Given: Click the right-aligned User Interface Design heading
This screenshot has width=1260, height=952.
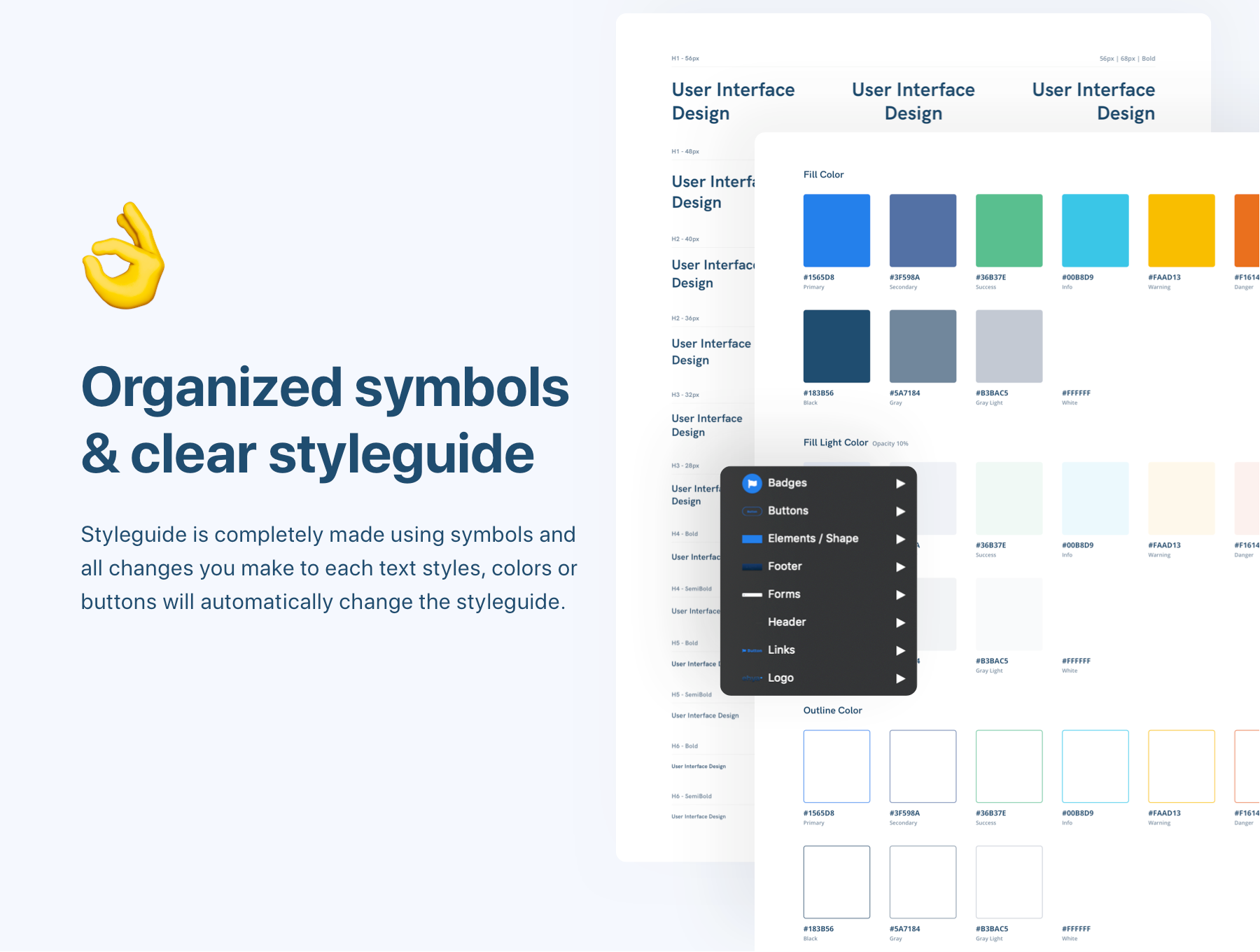Looking at the screenshot, I should click(1093, 101).
